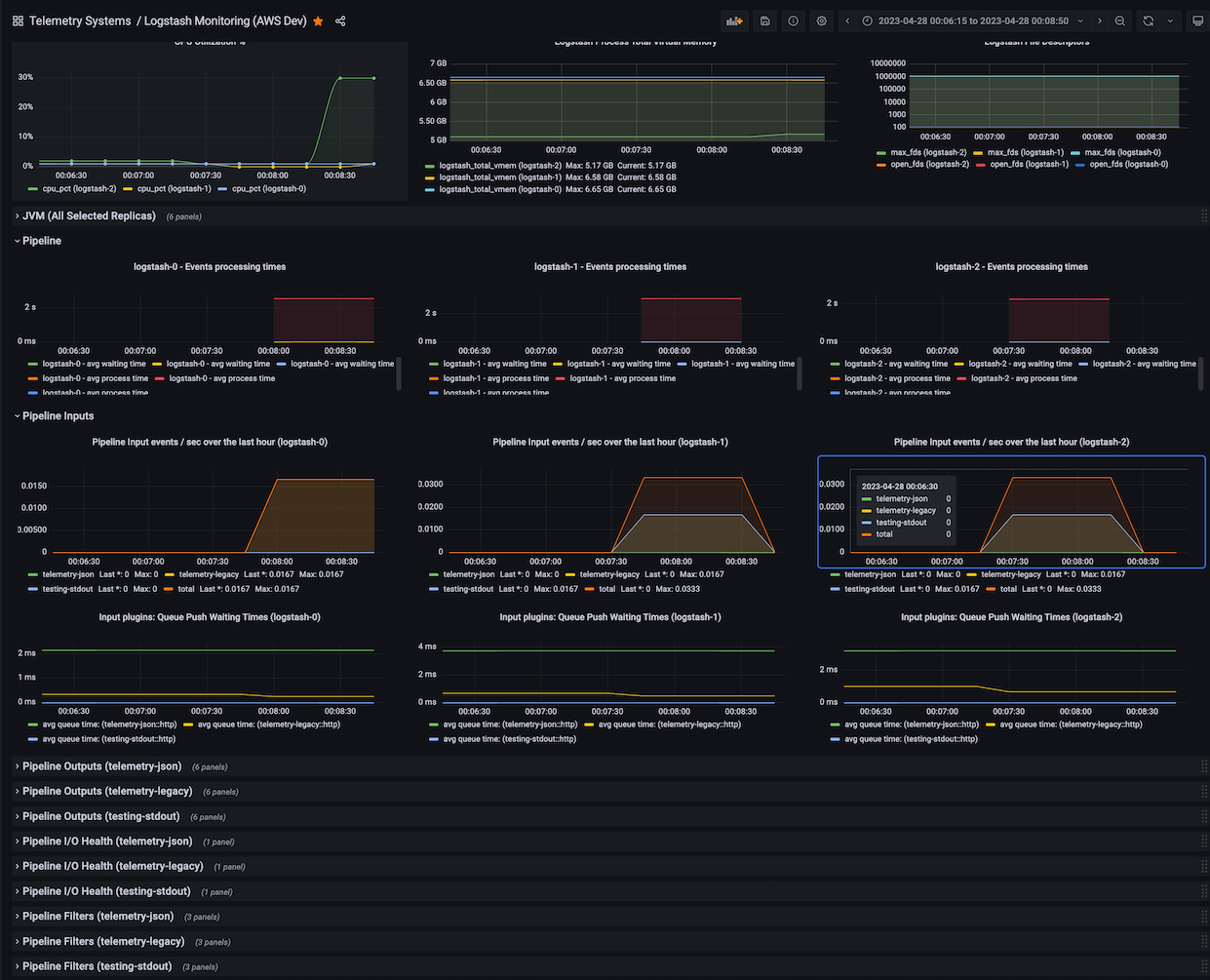Screen dimensions: 1210x980
Task: Click the JVM row drag handle
Action: (x=1203, y=216)
